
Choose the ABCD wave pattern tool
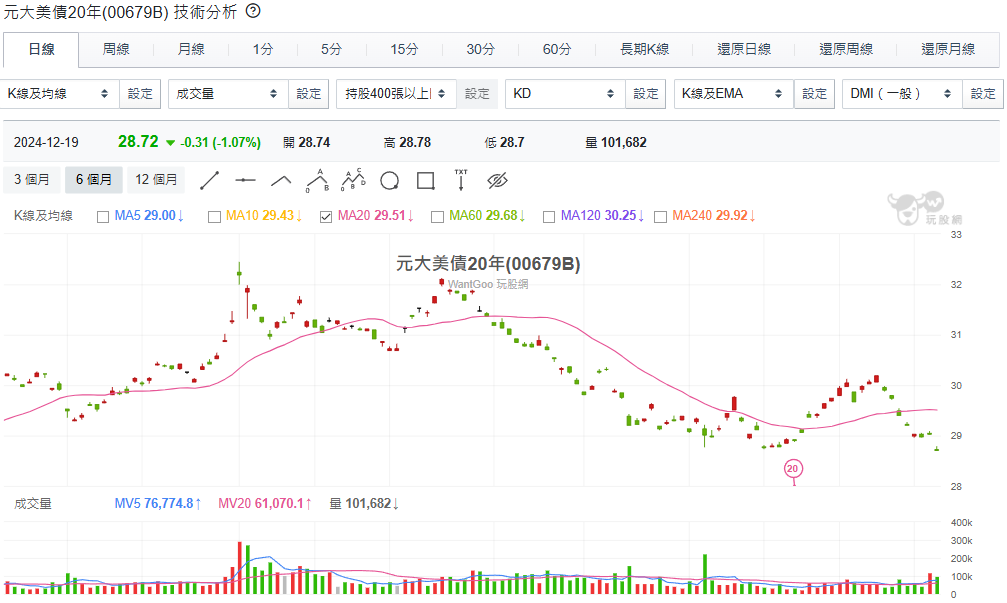tap(353, 180)
